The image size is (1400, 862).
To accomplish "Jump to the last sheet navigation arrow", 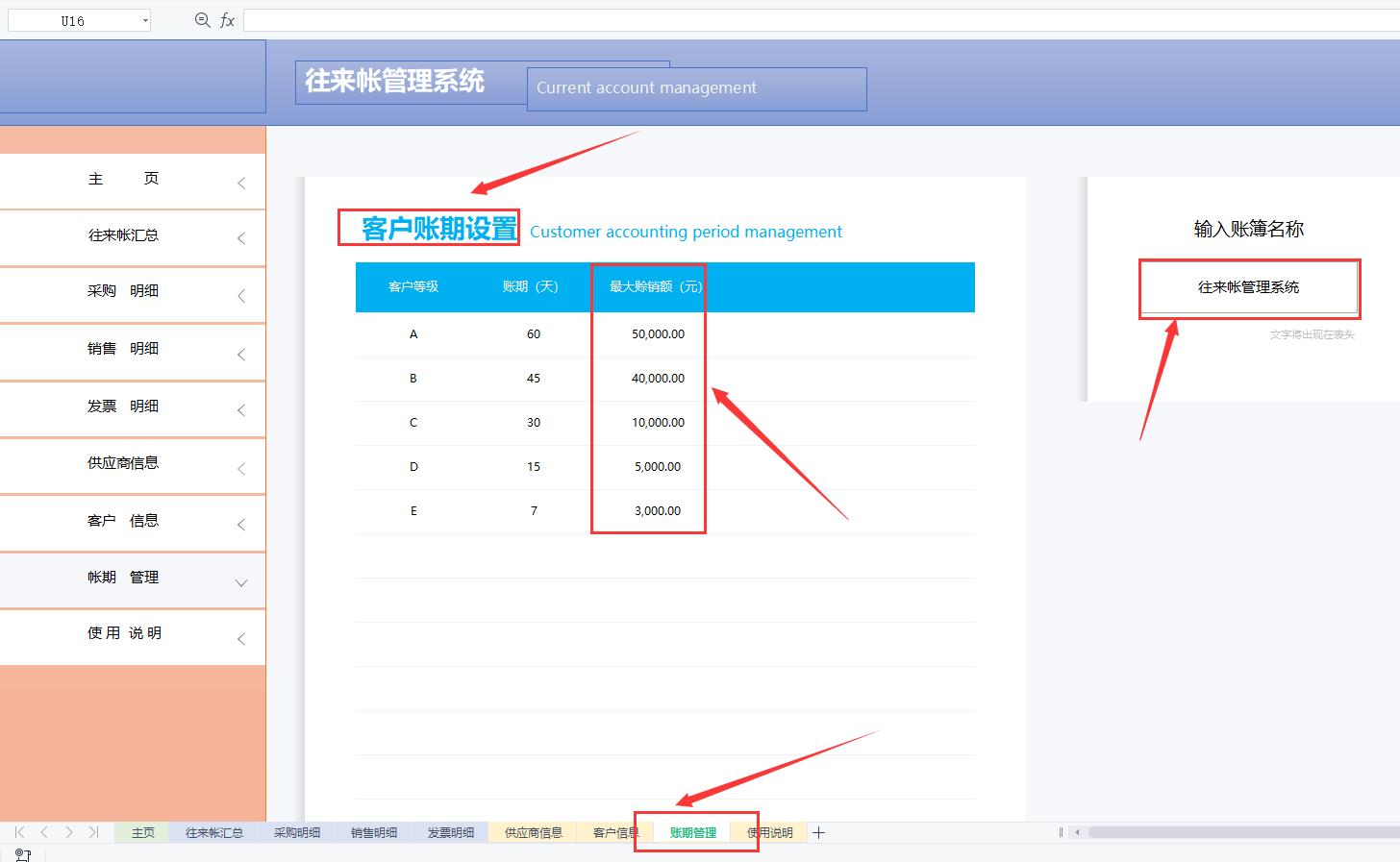I will pyautogui.click(x=93, y=832).
